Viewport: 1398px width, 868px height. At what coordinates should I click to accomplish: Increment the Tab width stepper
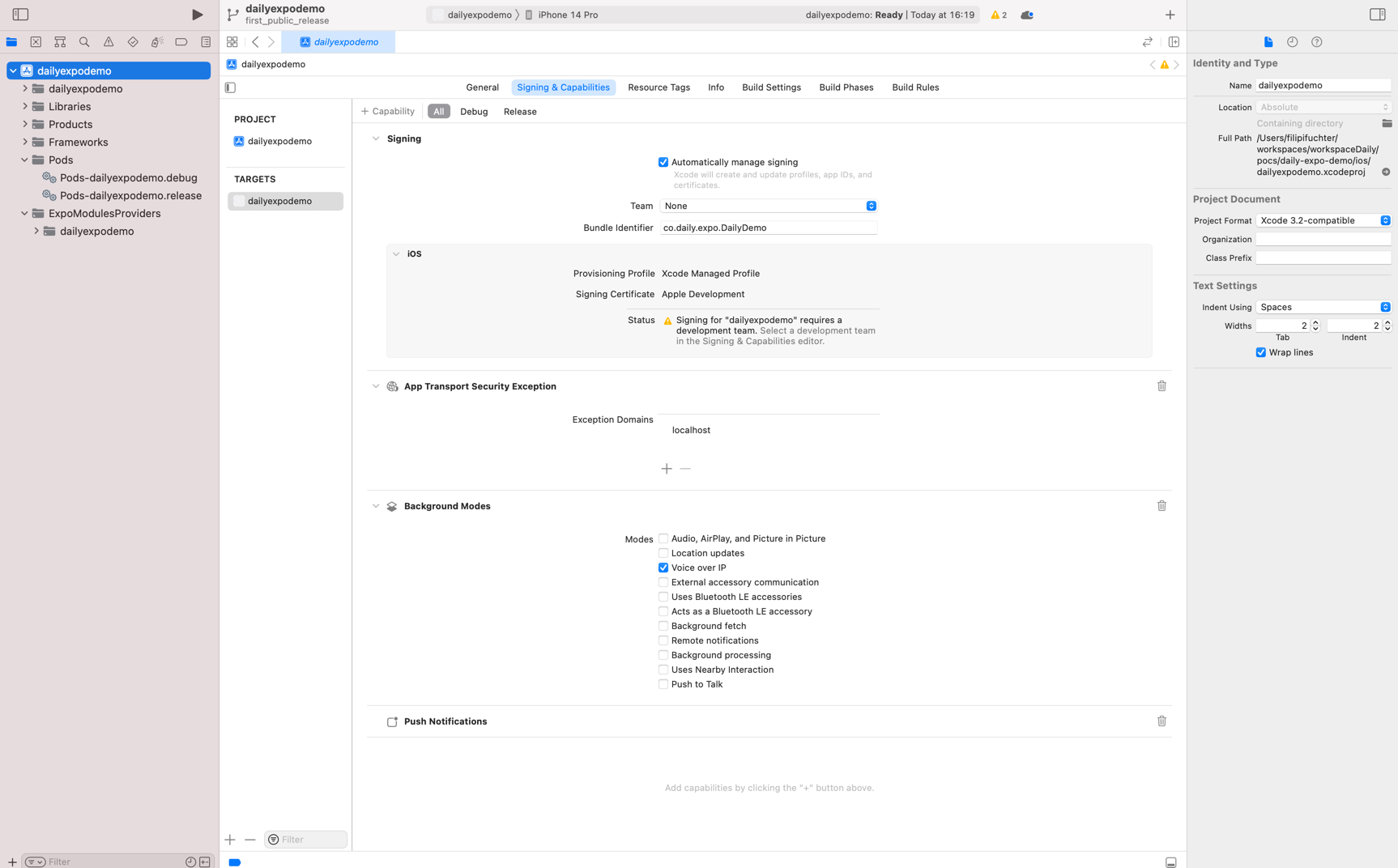pyautogui.click(x=1315, y=322)
